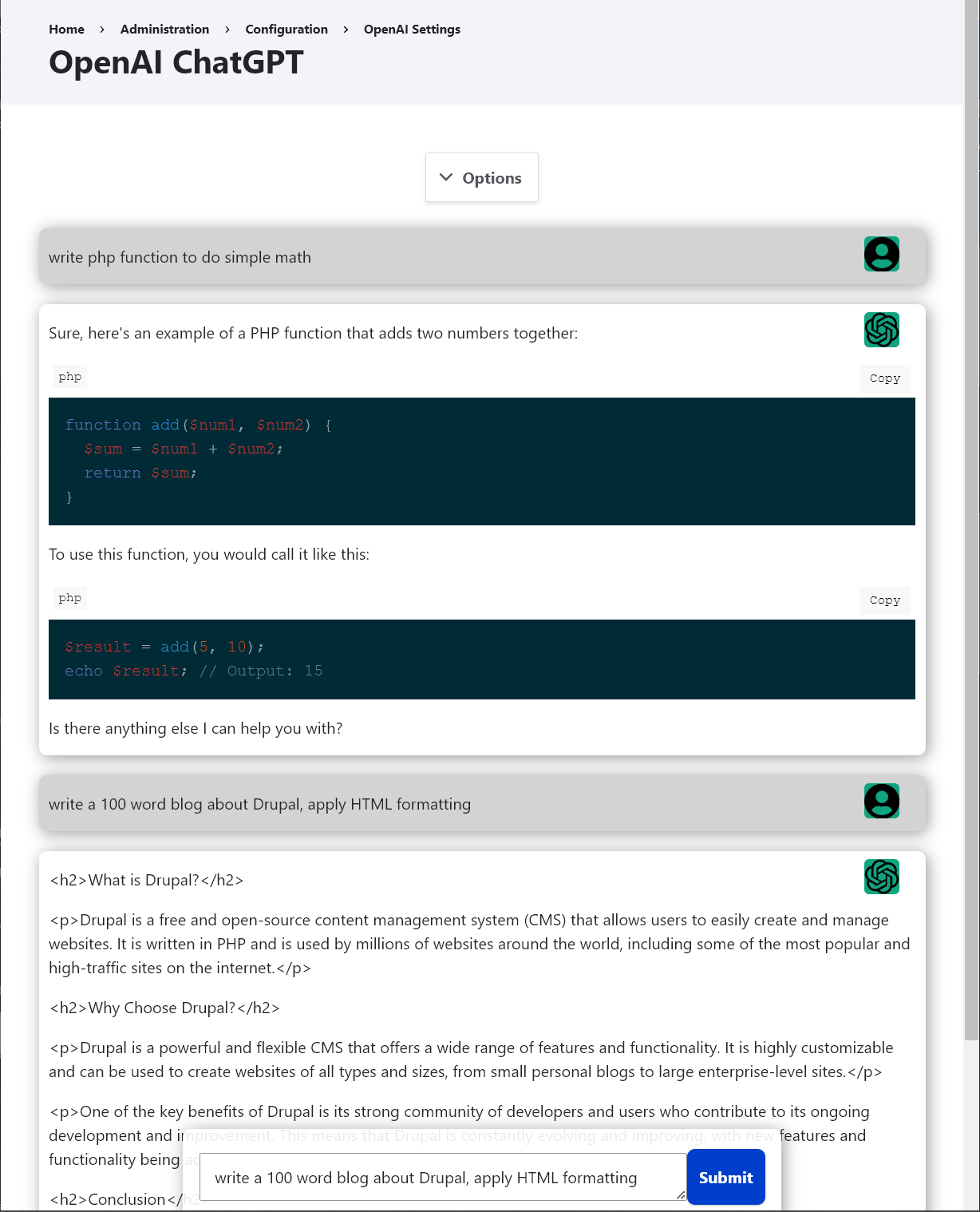Viewport: 980px width, 1212px height.
Task: Go to the Home breadcrumb
Action: tap(66, 29)
